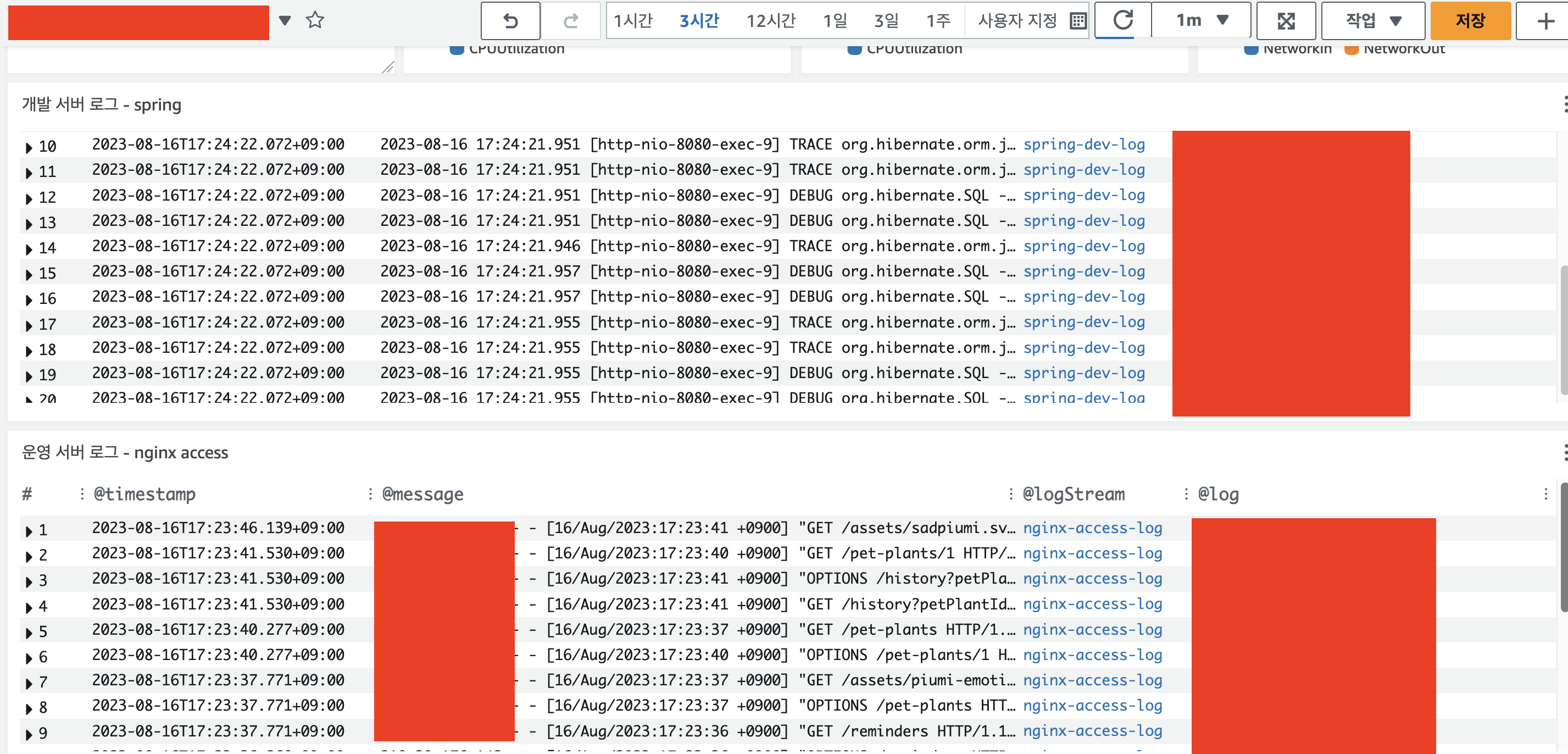1568x754 pixels.
Task: Open the custom range calendar icon
Action: [1077, 21]
